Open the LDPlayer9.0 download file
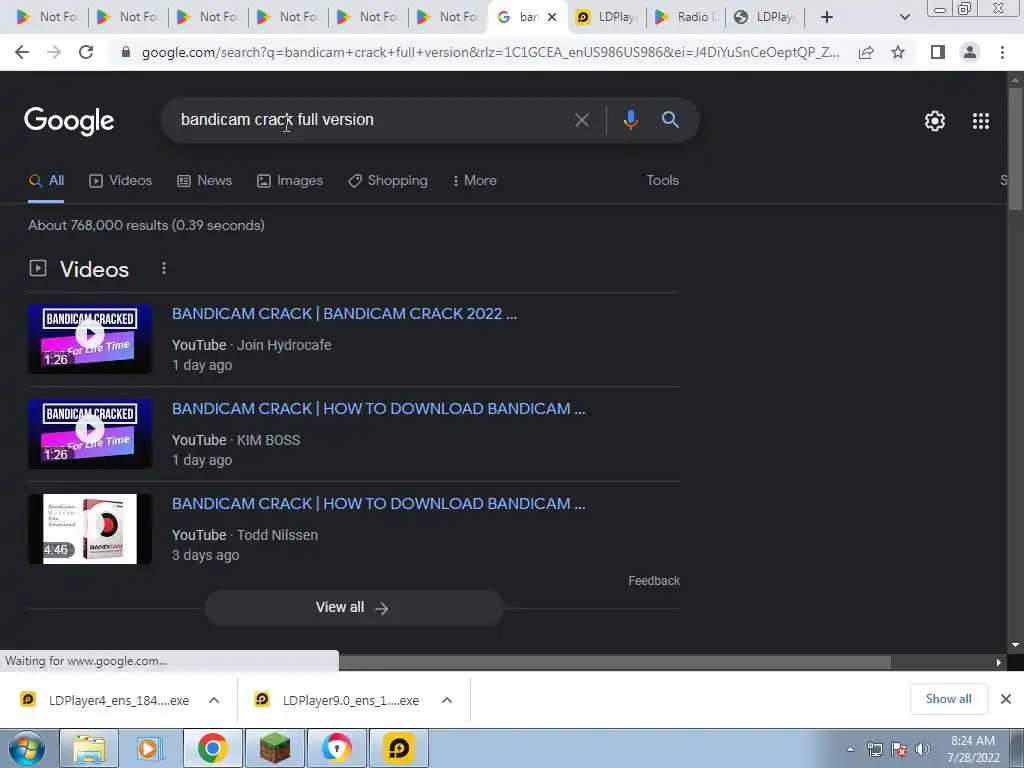 [338, 701]
